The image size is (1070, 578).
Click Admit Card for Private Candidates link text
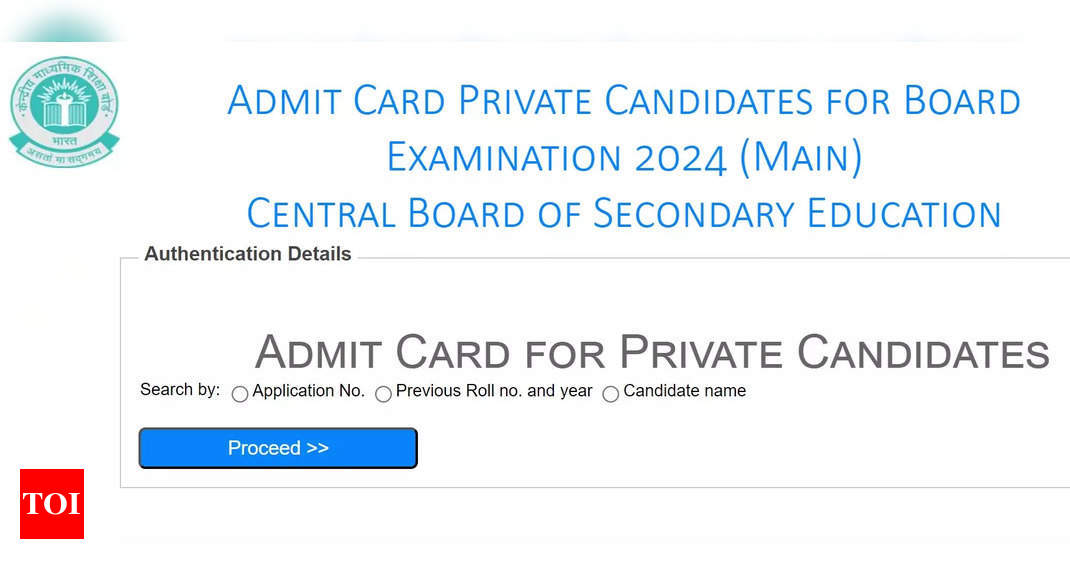[x=652, y=352]
